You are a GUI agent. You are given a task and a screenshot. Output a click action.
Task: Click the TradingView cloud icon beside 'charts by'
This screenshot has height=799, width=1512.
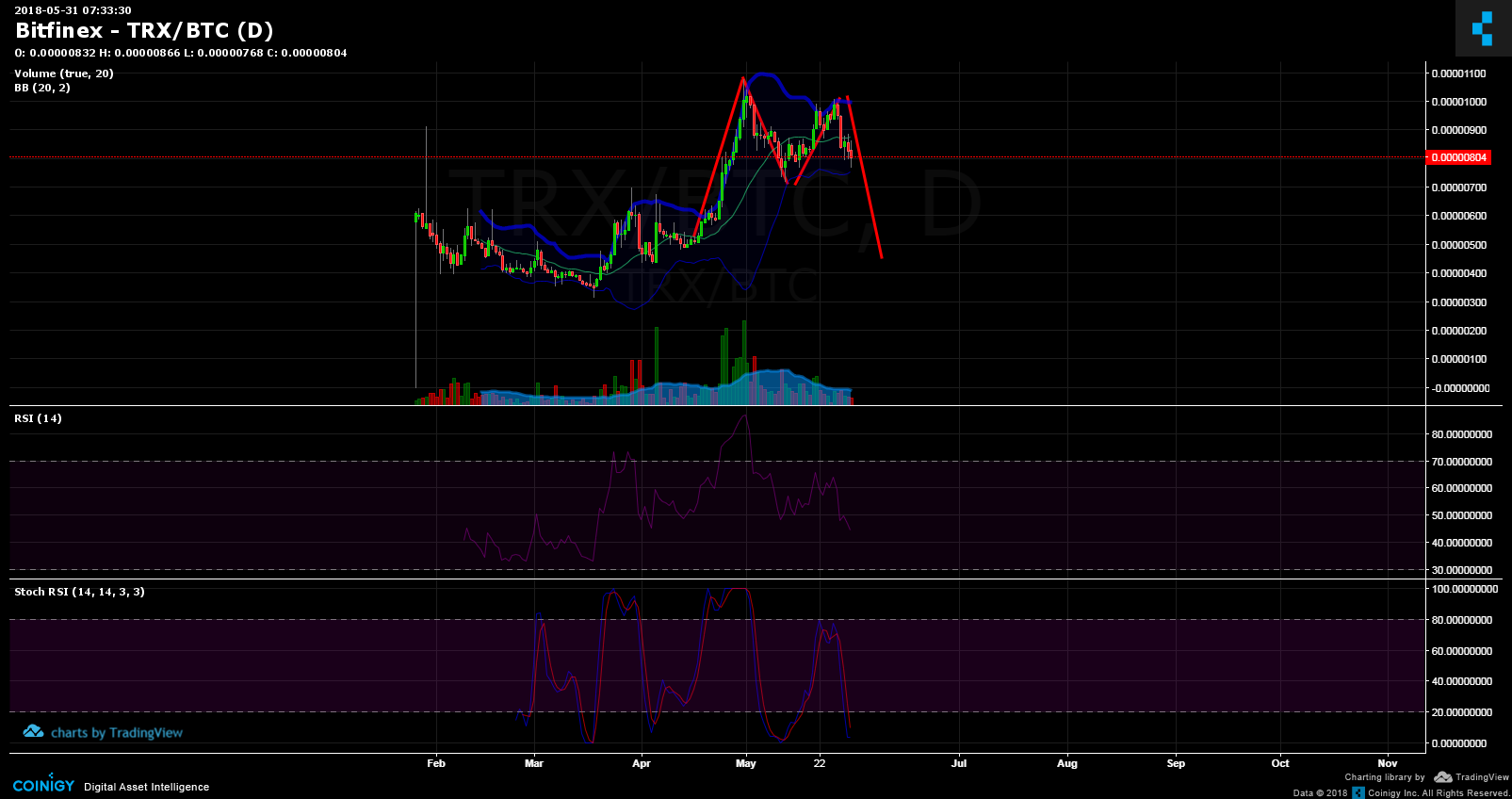pos(34,731)
